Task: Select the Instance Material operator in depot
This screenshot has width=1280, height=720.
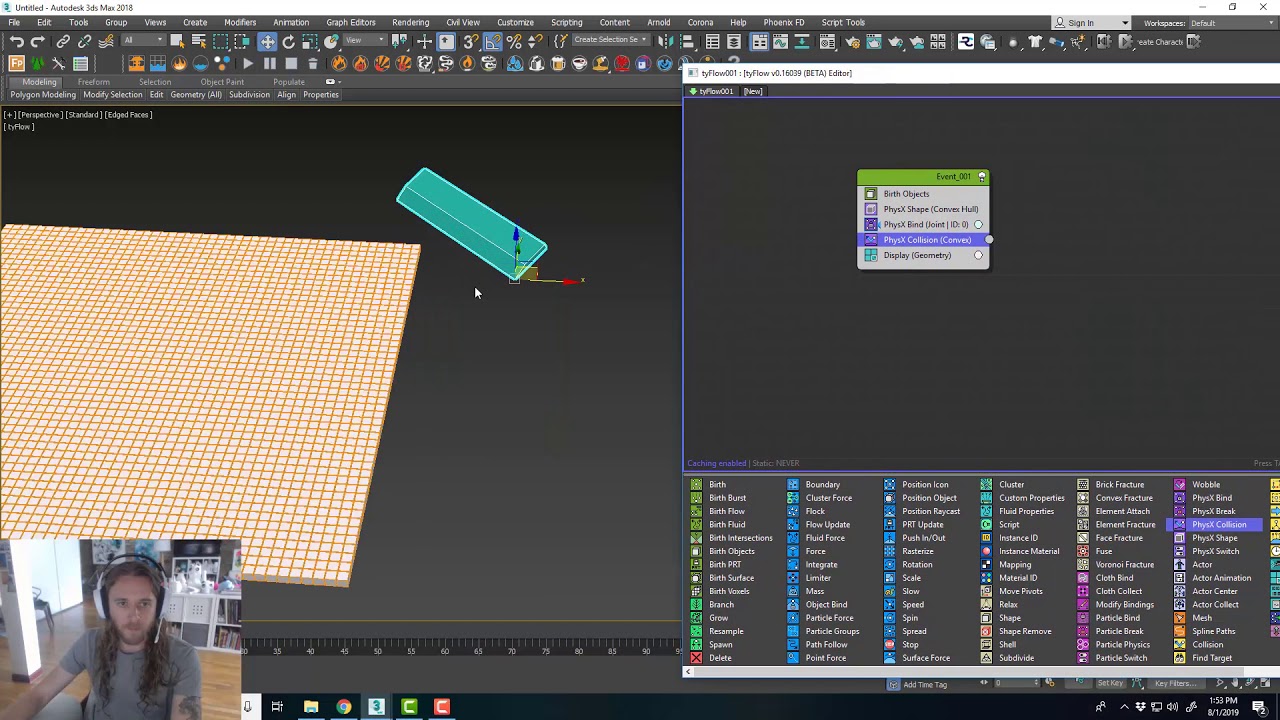Action: 1021,551
